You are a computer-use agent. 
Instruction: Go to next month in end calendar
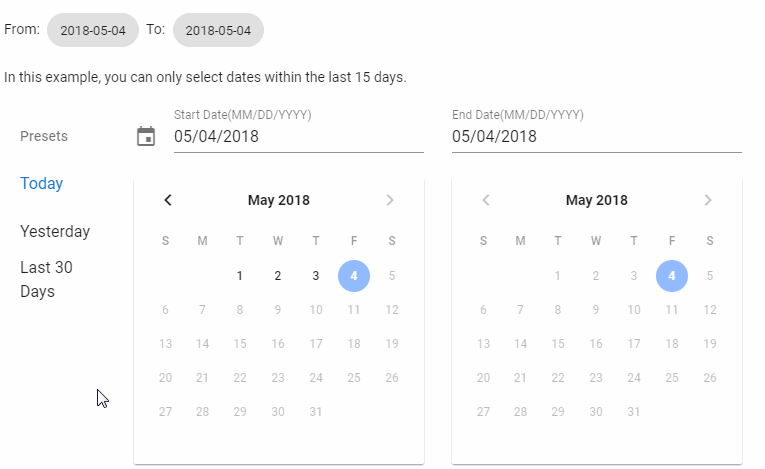coord(708,200)
